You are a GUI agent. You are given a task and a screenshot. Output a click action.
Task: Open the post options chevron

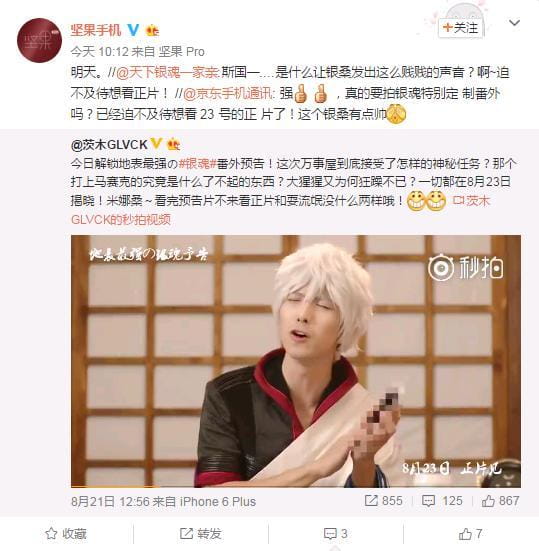[x=514, y=23]
